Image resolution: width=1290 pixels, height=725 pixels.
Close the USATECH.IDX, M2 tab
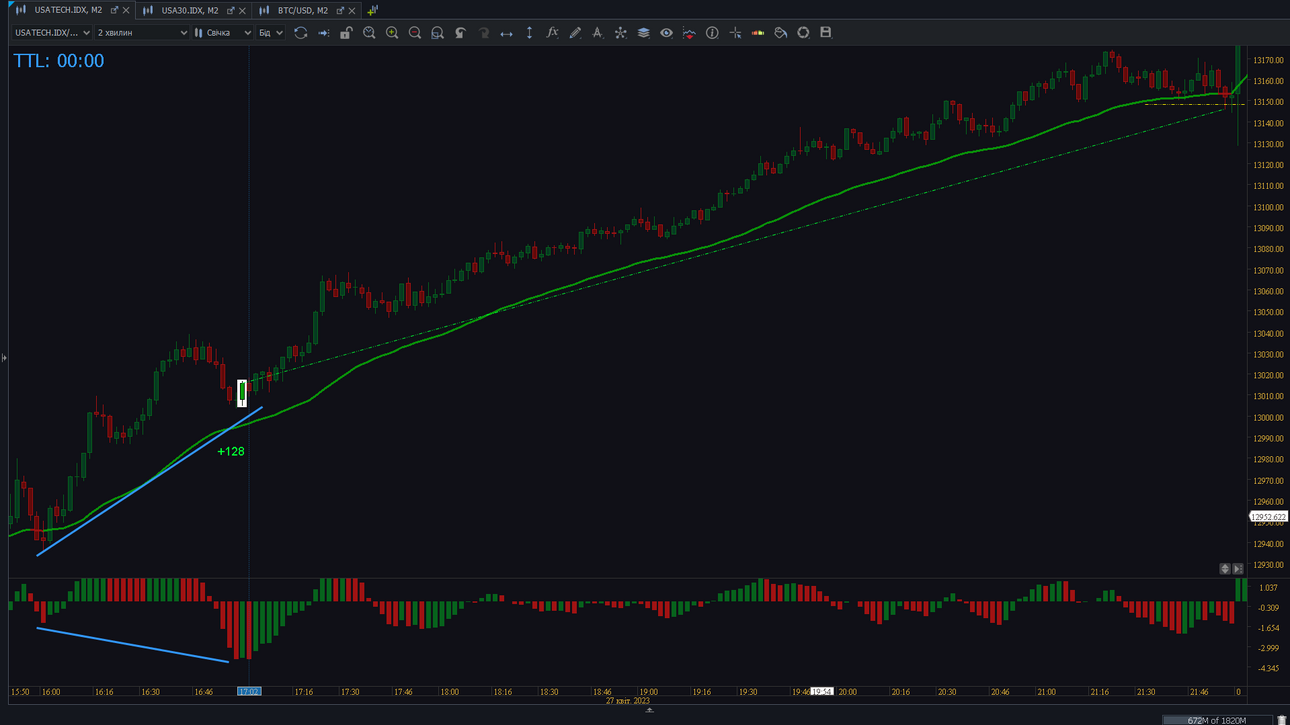click(126, 10)
